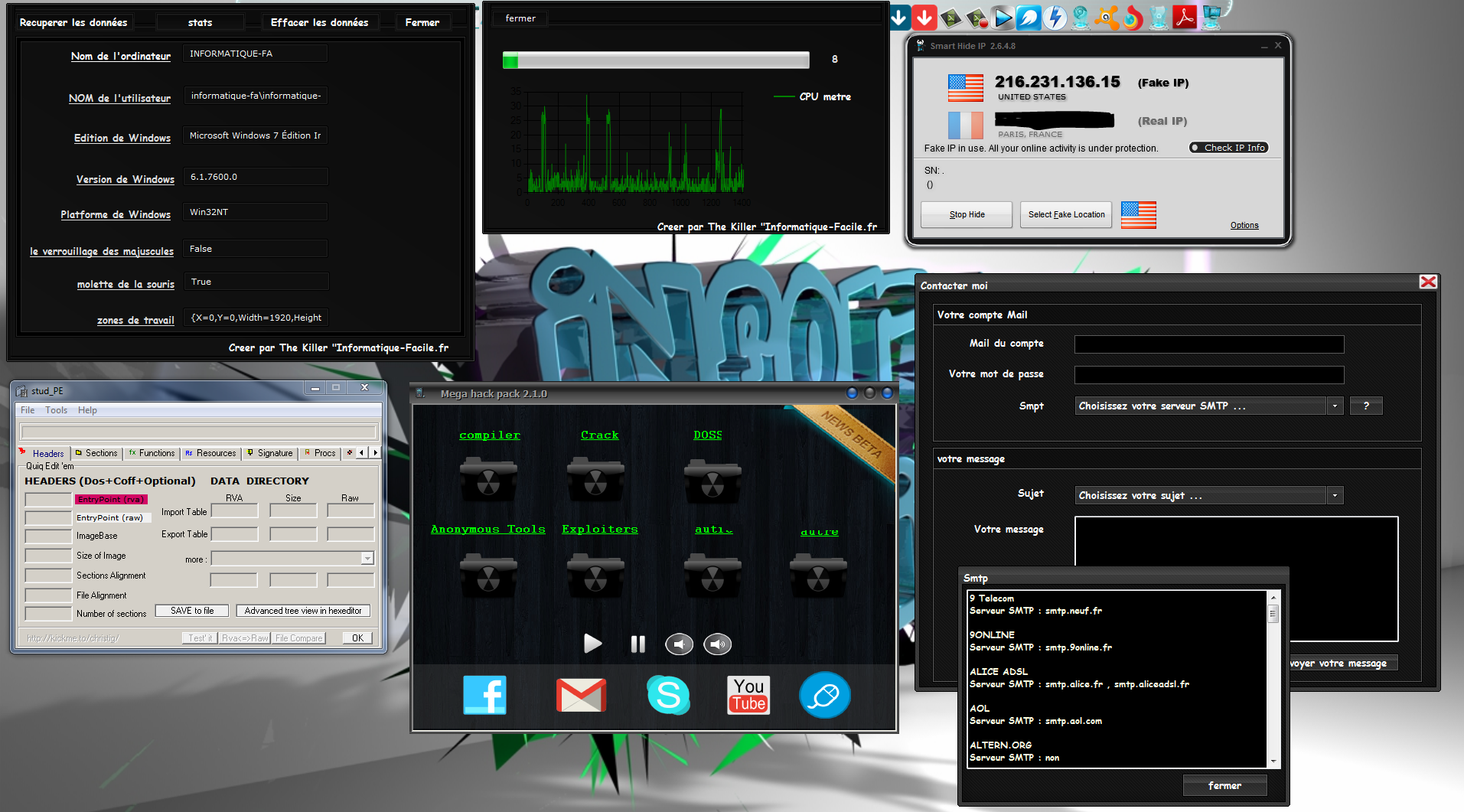Expand the Choisissez votre sujet dropdown
Viewport: 1464px width, 812px height.
pos(1335,496)
